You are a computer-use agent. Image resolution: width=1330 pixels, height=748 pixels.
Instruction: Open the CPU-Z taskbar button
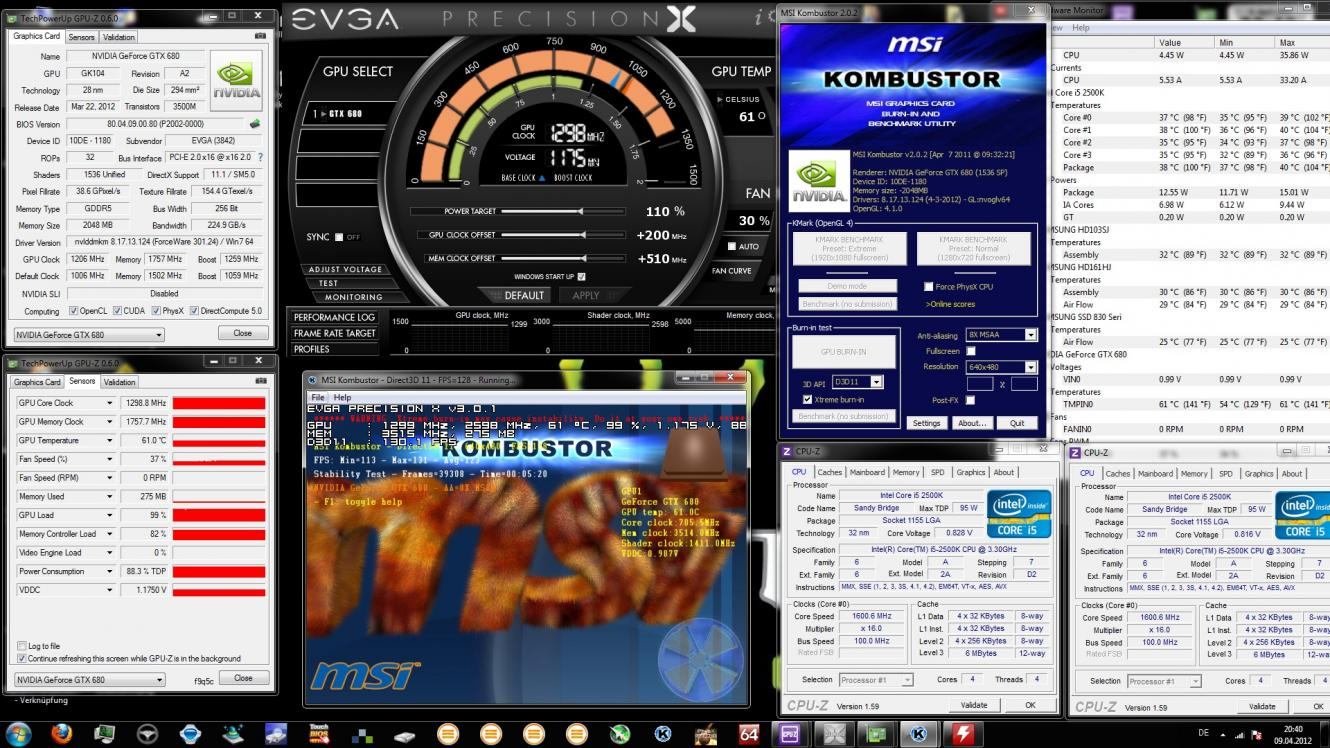790,734
